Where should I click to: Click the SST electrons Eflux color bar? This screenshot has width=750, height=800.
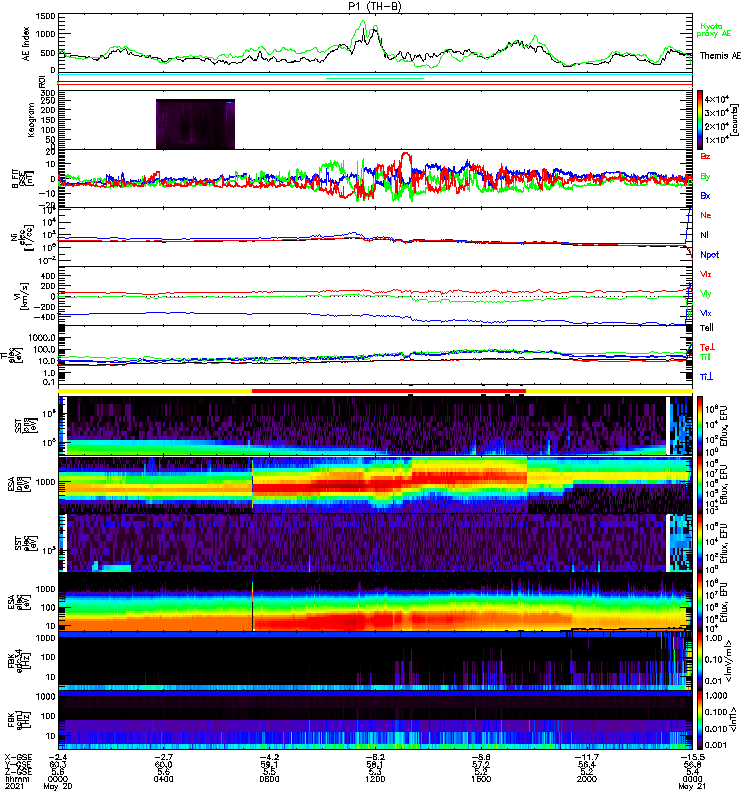point(700,543)
